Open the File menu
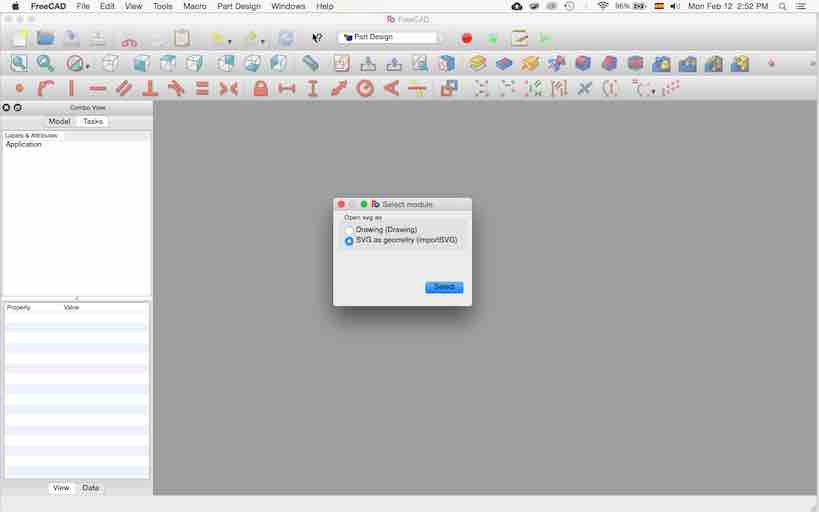The width and height of the screenshot is (819, 512). point(83,6)
